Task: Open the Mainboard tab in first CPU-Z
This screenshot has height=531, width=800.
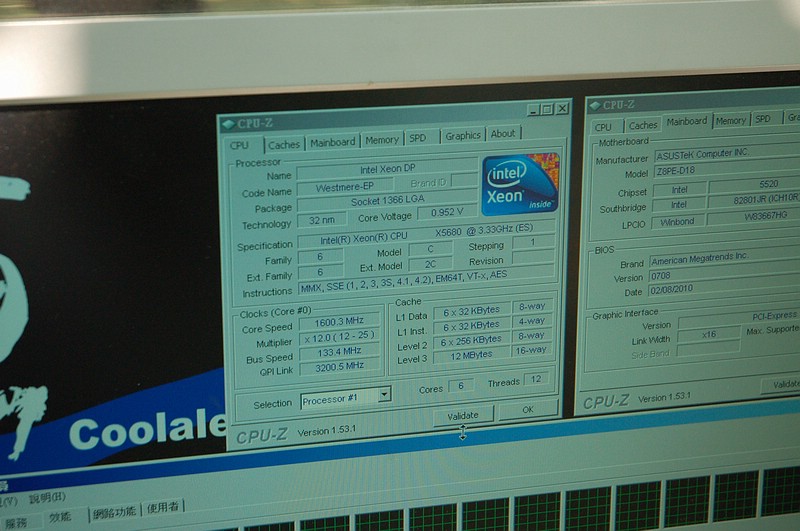Action: click(333, 142)
